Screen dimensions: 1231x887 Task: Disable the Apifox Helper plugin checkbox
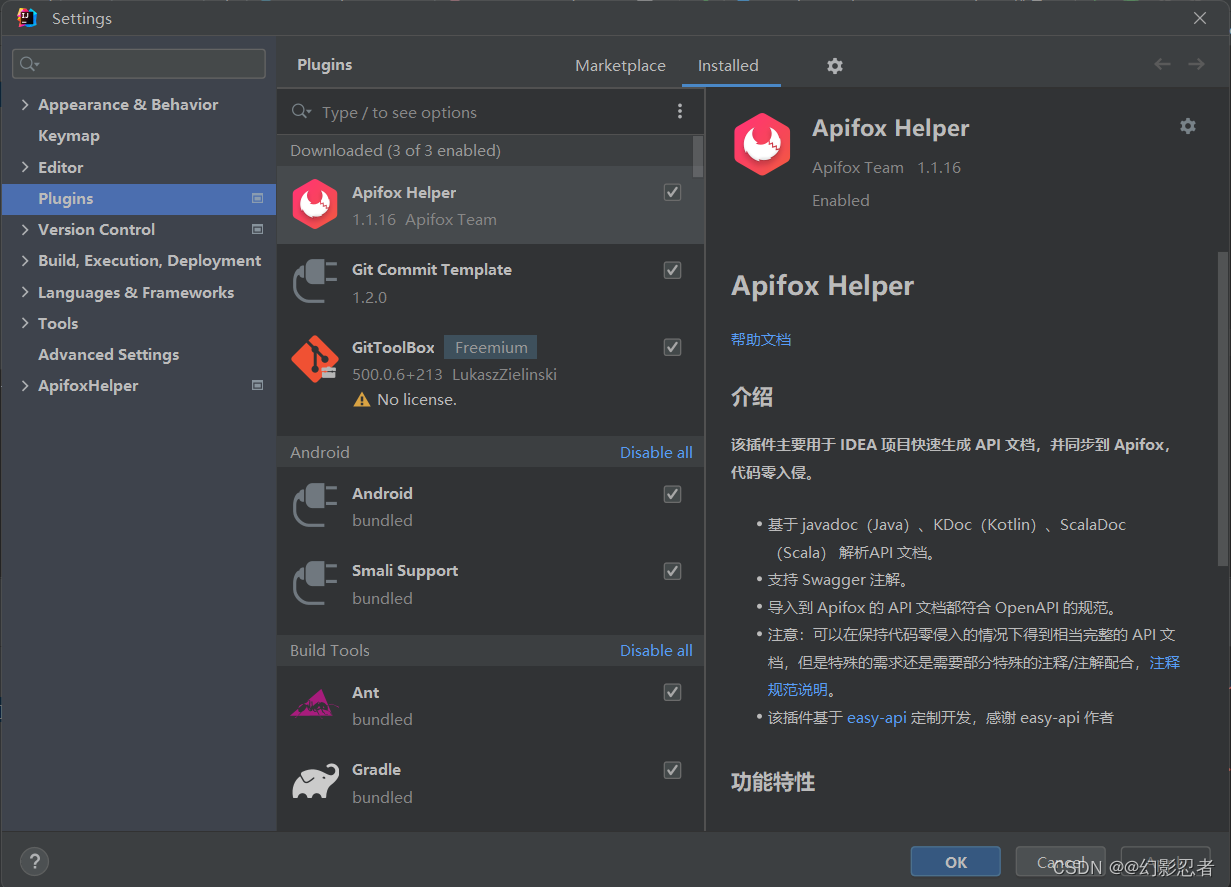673,192
